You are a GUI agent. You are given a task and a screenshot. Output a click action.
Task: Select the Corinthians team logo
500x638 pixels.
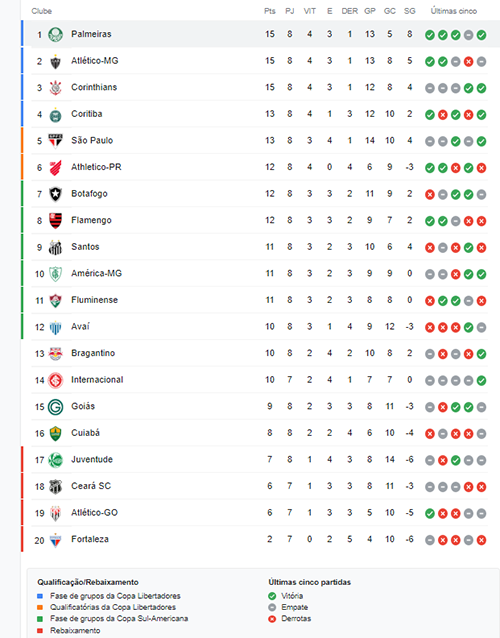click(55, 88)
